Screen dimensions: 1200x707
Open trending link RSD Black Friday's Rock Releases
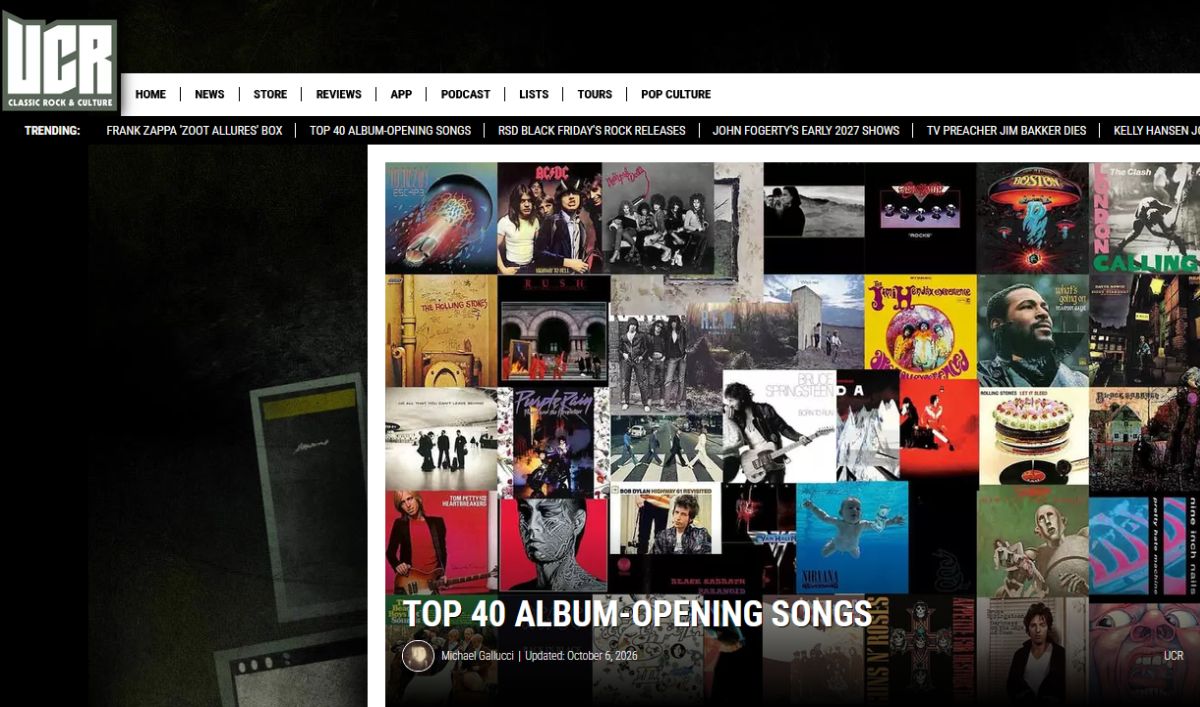592,130
